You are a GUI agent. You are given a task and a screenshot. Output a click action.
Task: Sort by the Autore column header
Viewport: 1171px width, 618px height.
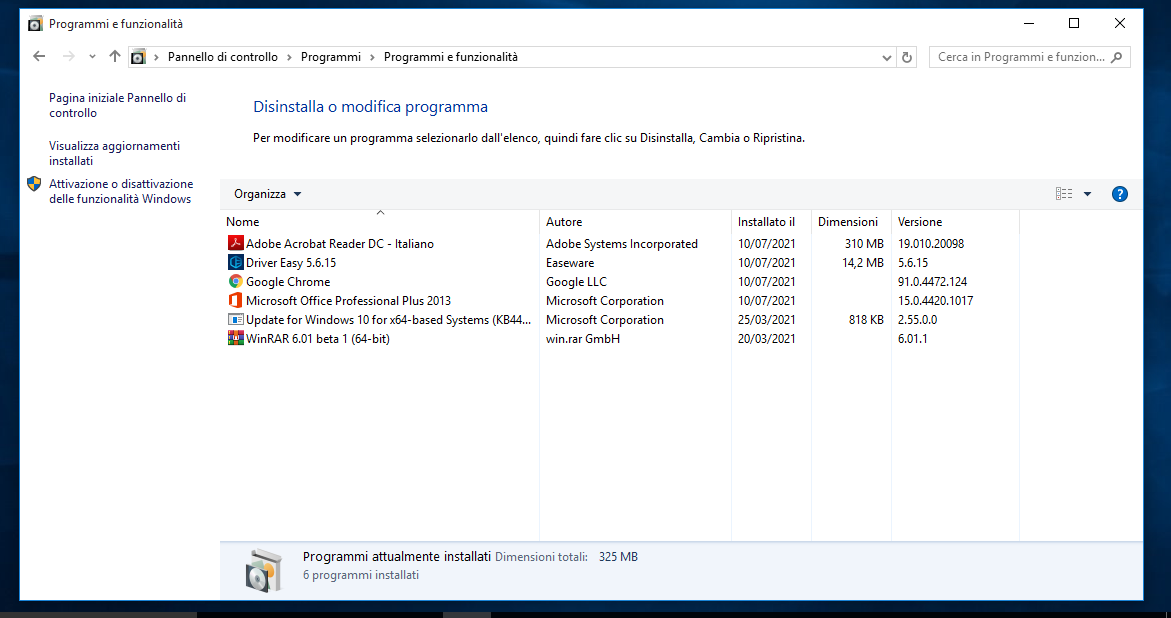(636, 222)
